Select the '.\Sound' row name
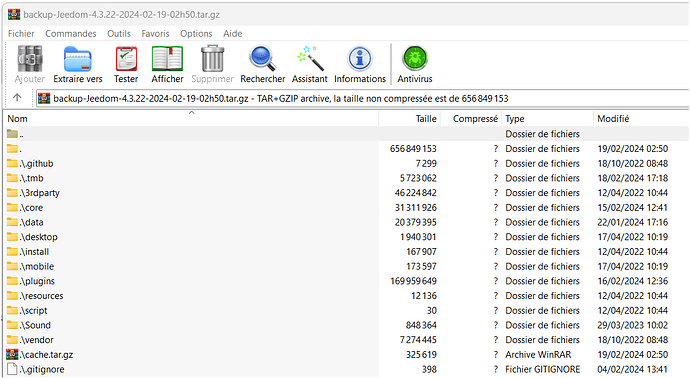 (x=35, y=325)
